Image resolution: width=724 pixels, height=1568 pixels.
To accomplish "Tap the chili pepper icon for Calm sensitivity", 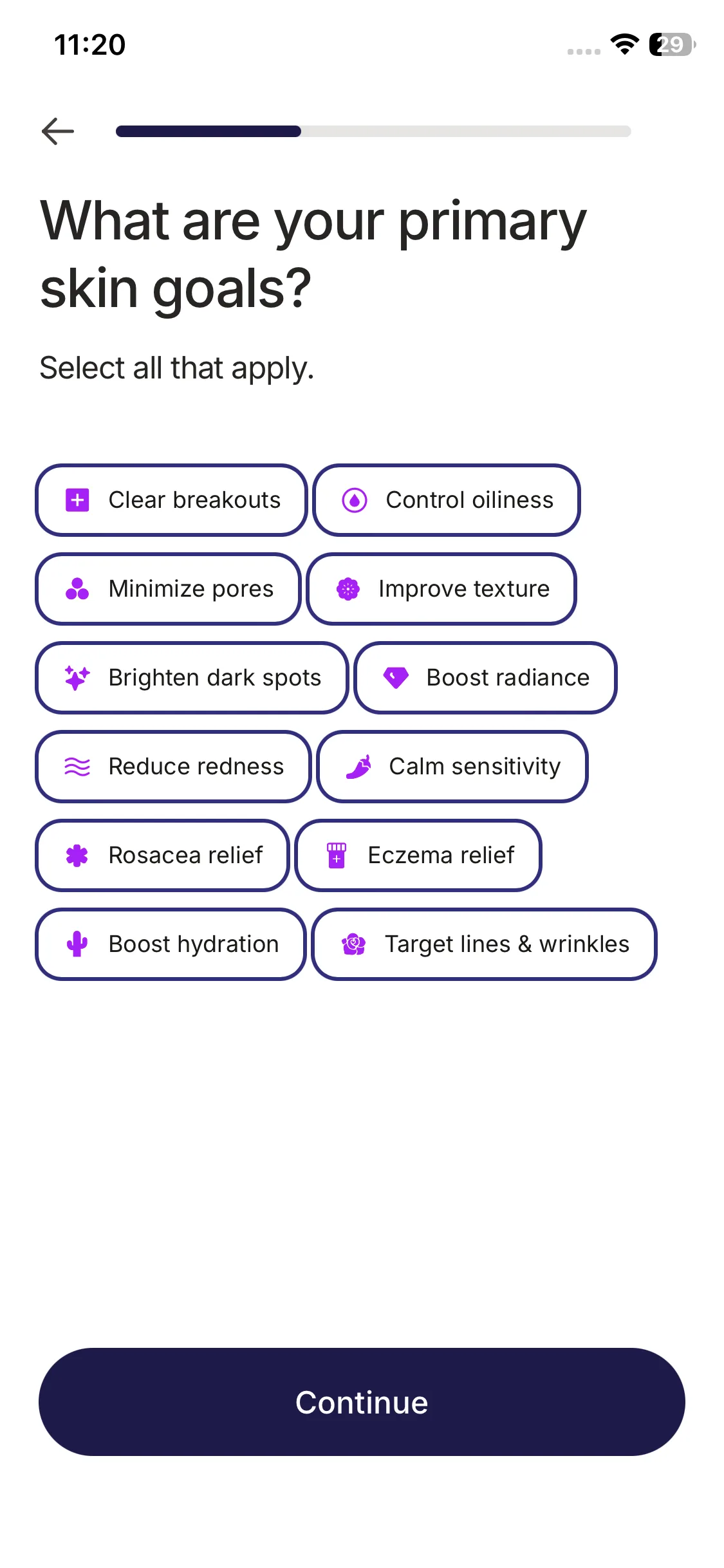I will 359,767.
